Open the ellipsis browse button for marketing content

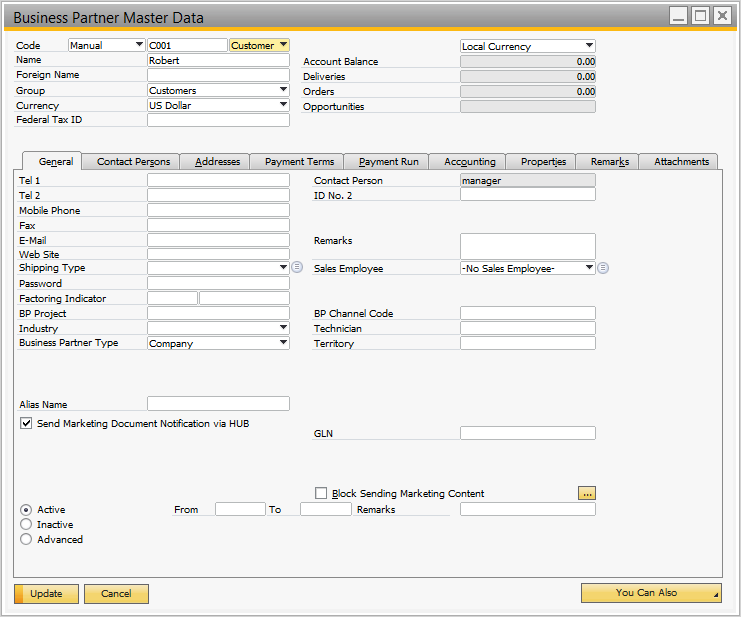(587, 493)
